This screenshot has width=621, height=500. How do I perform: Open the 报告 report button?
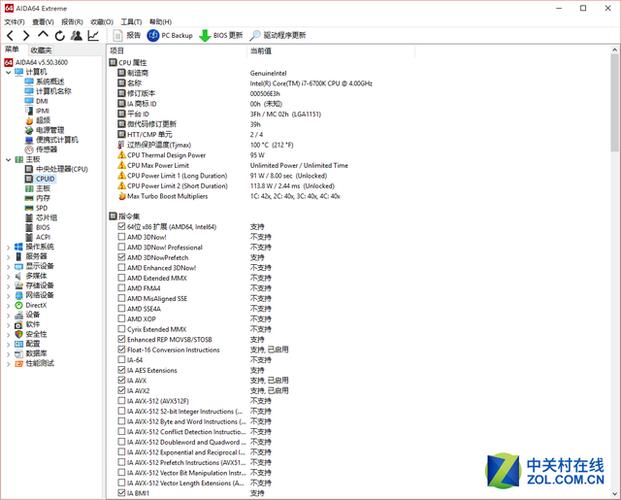[127, 35]
